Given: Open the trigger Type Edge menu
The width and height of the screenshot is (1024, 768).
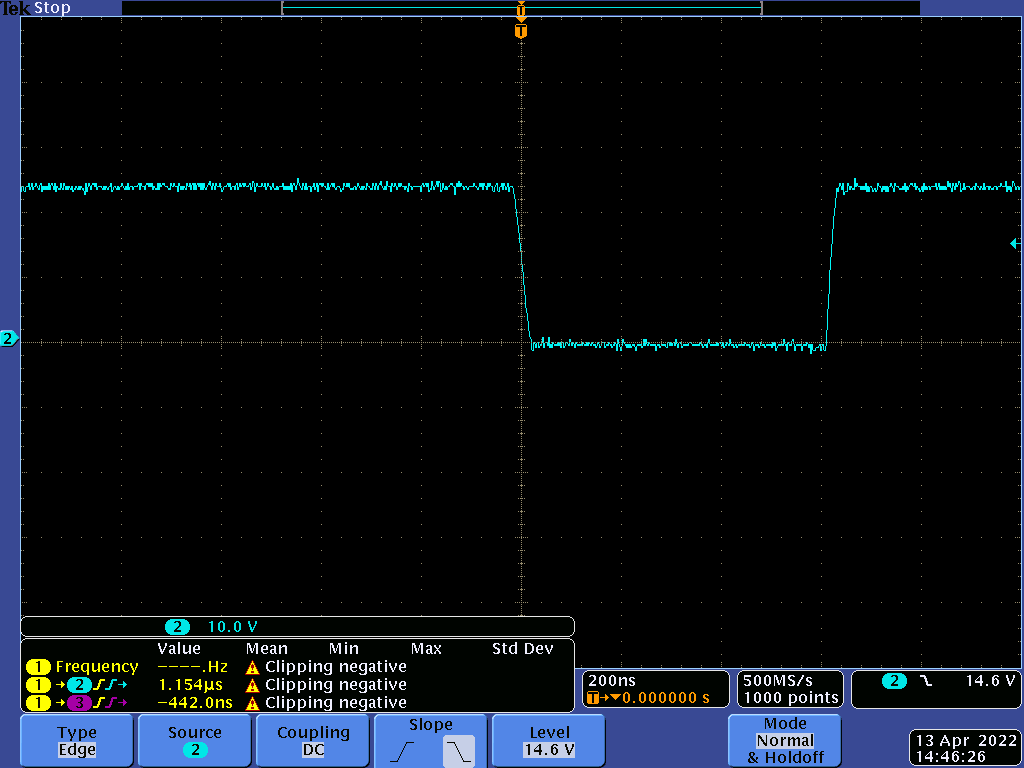Looking at the screenshot, I should coord(77,741).
